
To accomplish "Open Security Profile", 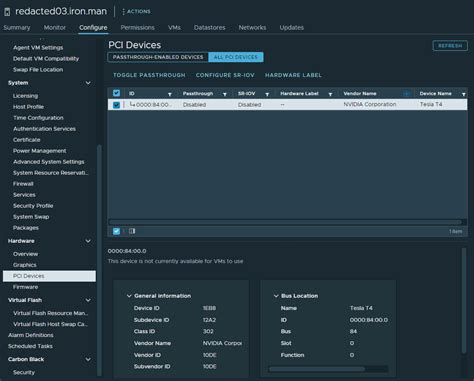I will coord(33,206).
